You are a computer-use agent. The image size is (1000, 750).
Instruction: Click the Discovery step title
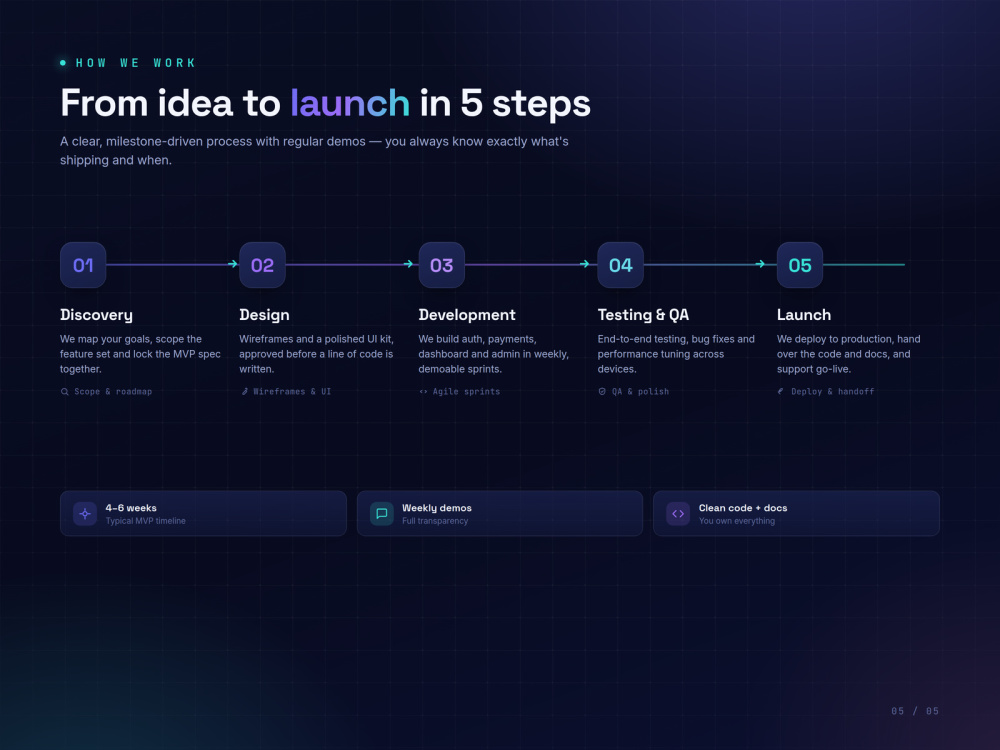click(96, 315)
